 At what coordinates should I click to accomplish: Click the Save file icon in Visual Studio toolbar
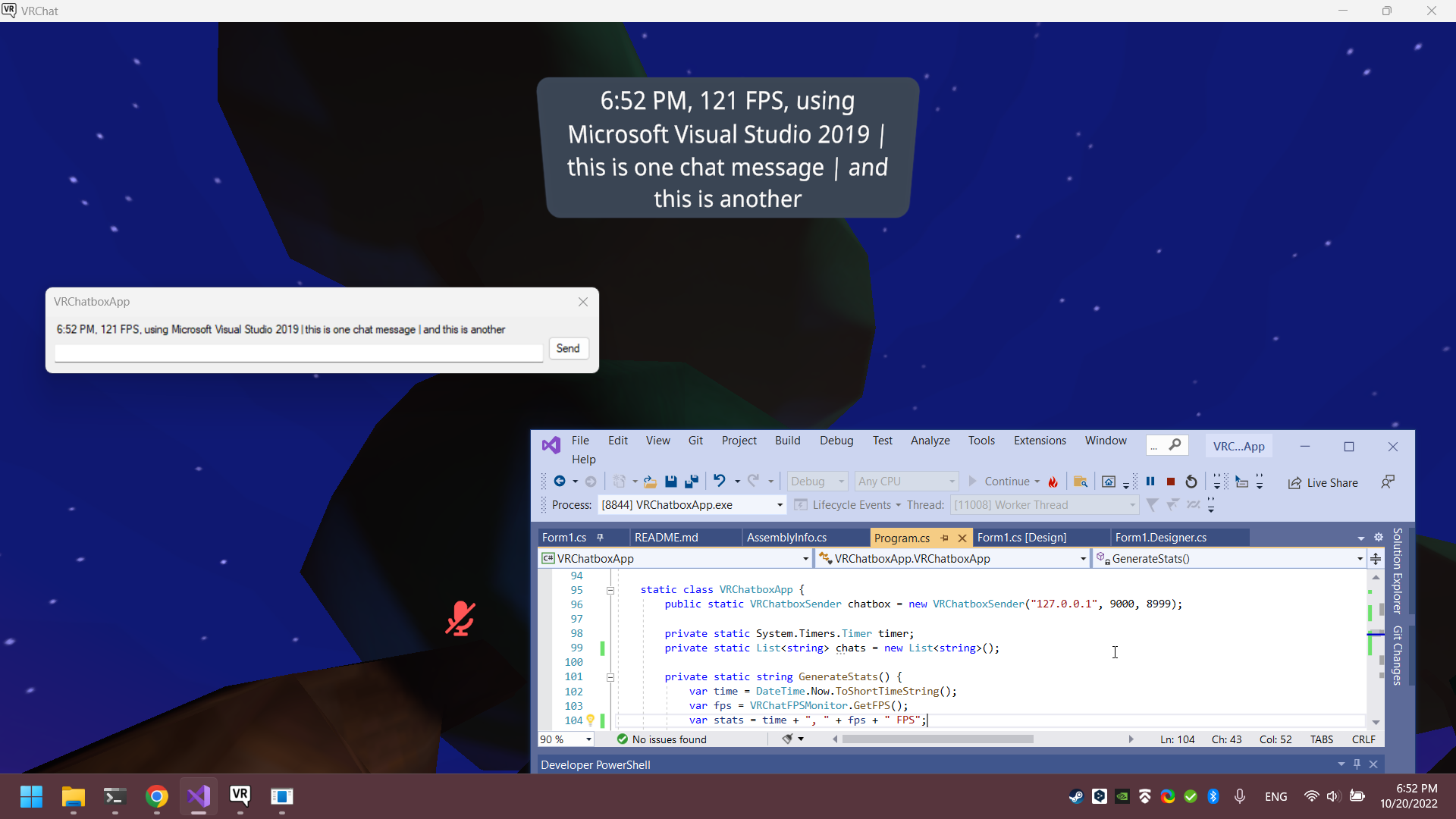(x=670, y=482)
